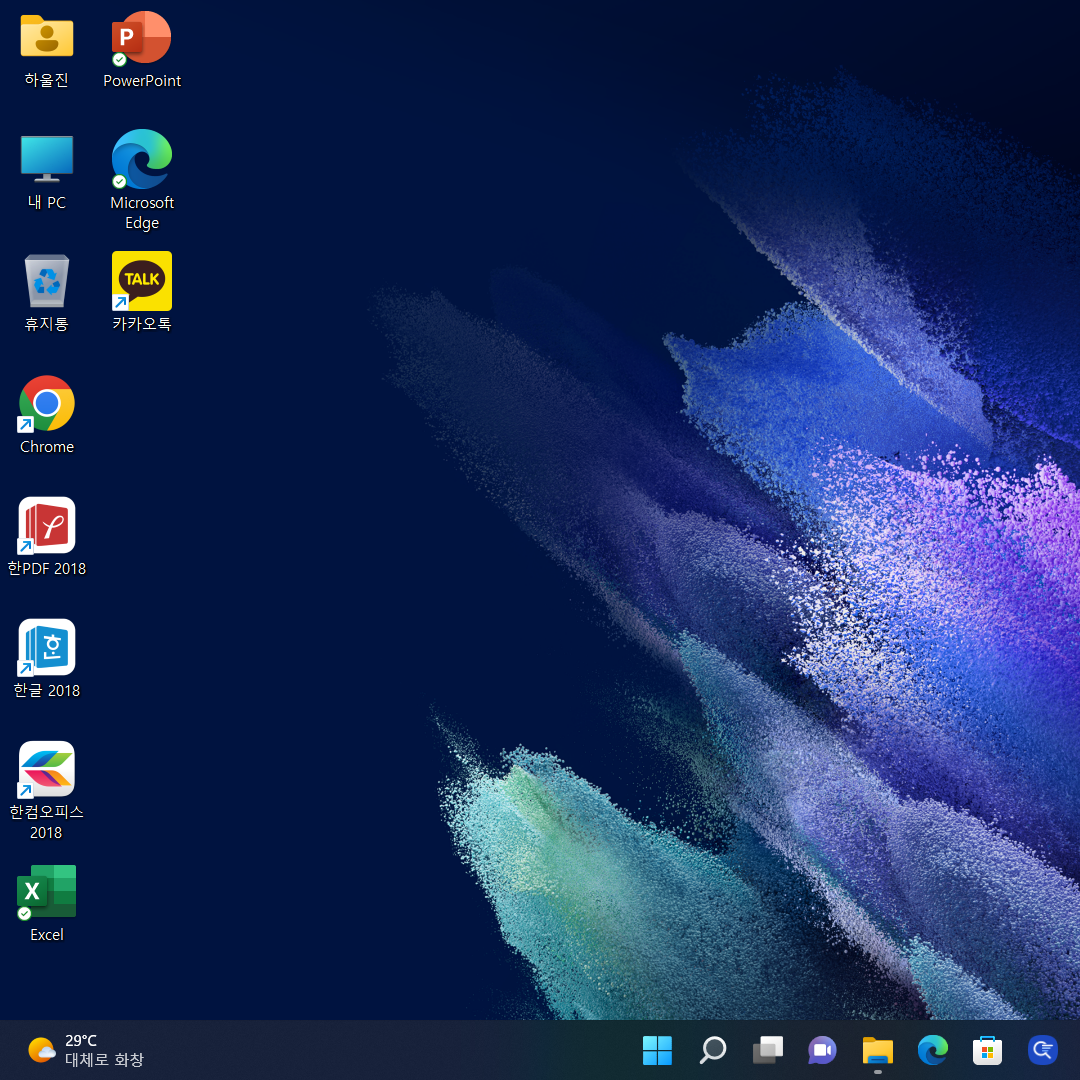
Task: Select the PowerPoint desktop shortcut
Action: pos(141,38)
